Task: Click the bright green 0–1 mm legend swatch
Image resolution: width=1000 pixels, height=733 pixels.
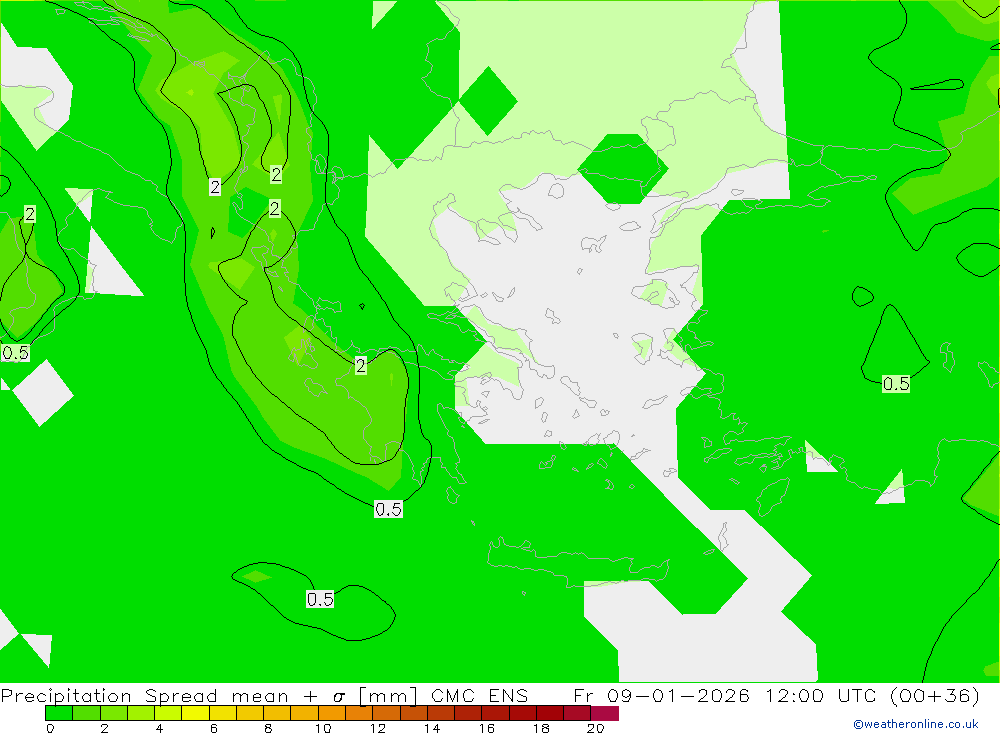Action: click(x=59, y=713)
